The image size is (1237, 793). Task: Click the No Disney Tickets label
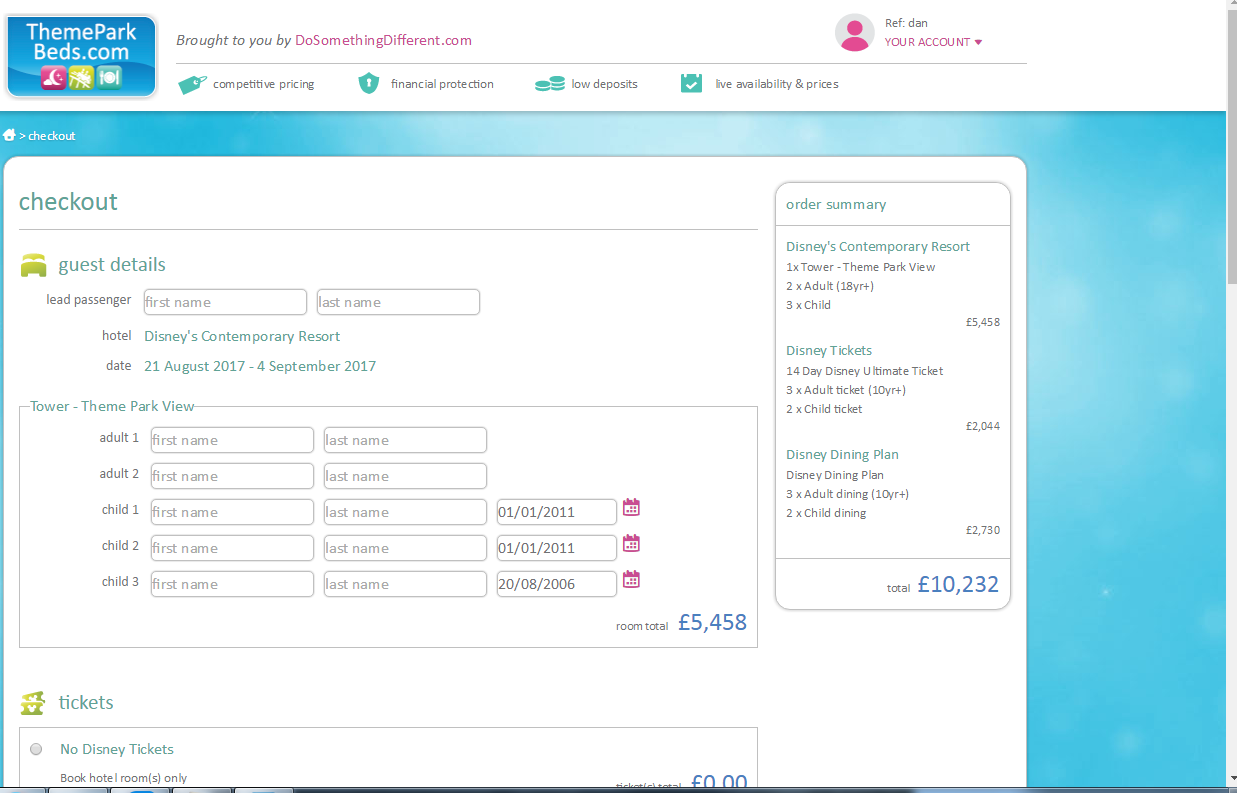tap(117, 749)
